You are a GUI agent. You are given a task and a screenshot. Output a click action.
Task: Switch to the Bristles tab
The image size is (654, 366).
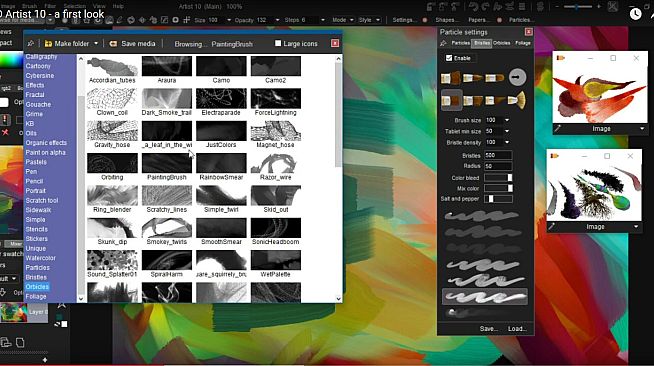tap(482, 43)
